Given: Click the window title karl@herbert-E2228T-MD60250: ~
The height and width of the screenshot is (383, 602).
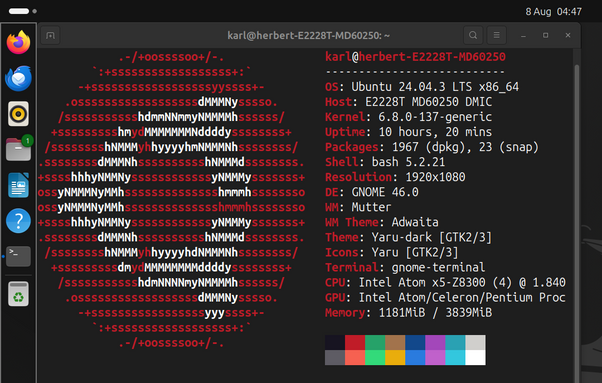Looking at the screenshot, I should coord(308,35).
